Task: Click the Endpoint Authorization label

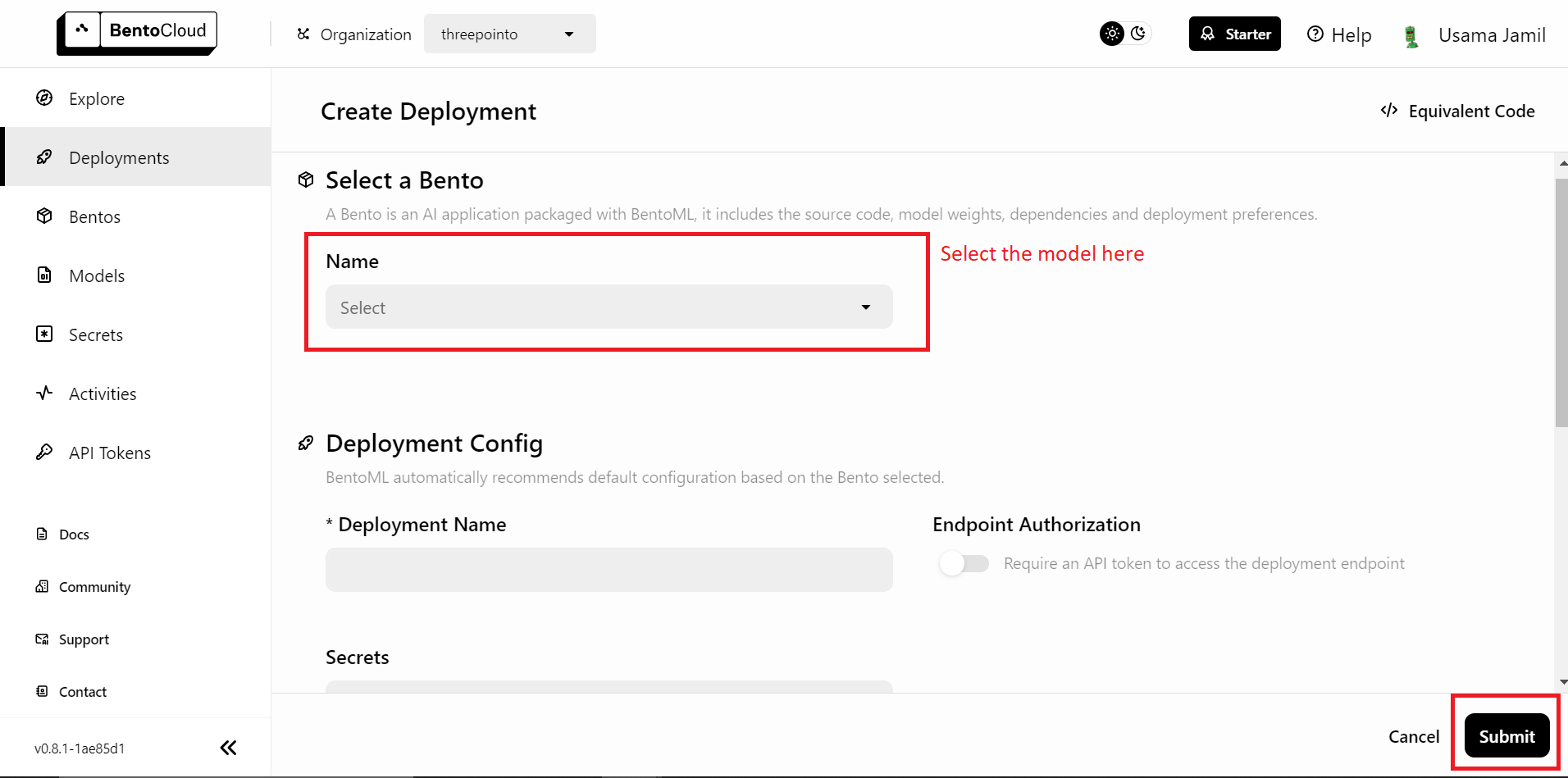Action: [x=1037, y=525]
